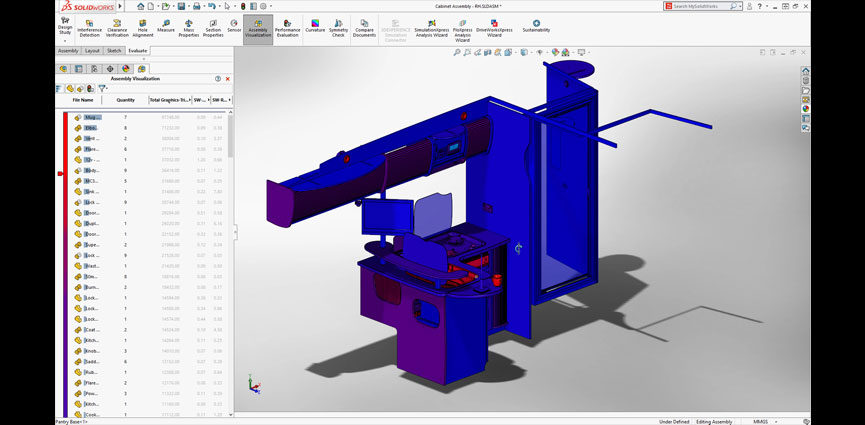Click the red color slider marker

tap(61, 173)
